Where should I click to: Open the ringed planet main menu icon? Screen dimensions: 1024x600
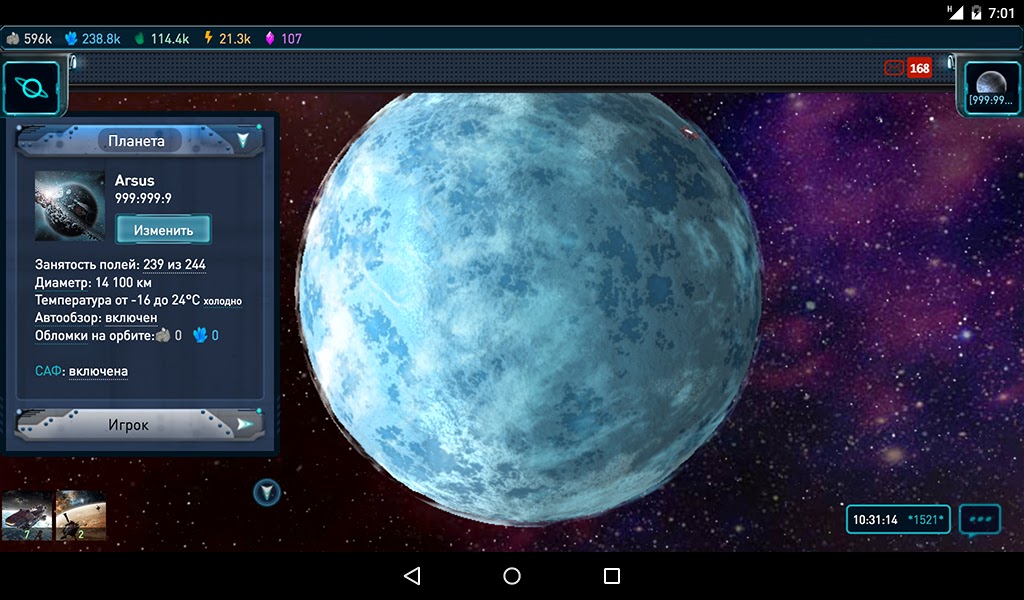(x=30, y=88)
